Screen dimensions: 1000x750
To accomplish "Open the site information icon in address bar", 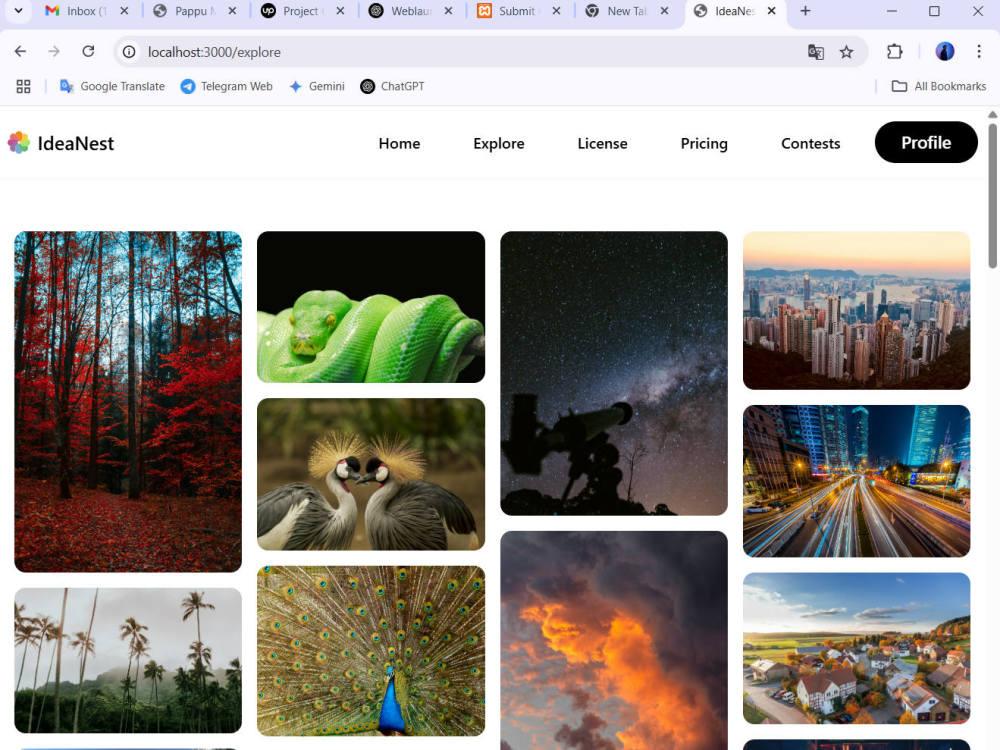I will pyautogui.click(x=129, y=52).
